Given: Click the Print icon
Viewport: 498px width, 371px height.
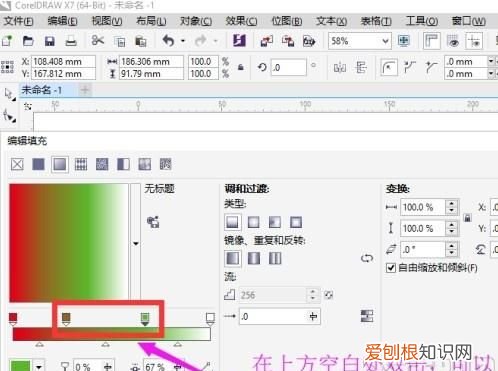Looking at the screenshot, I should tap(71, 41).
